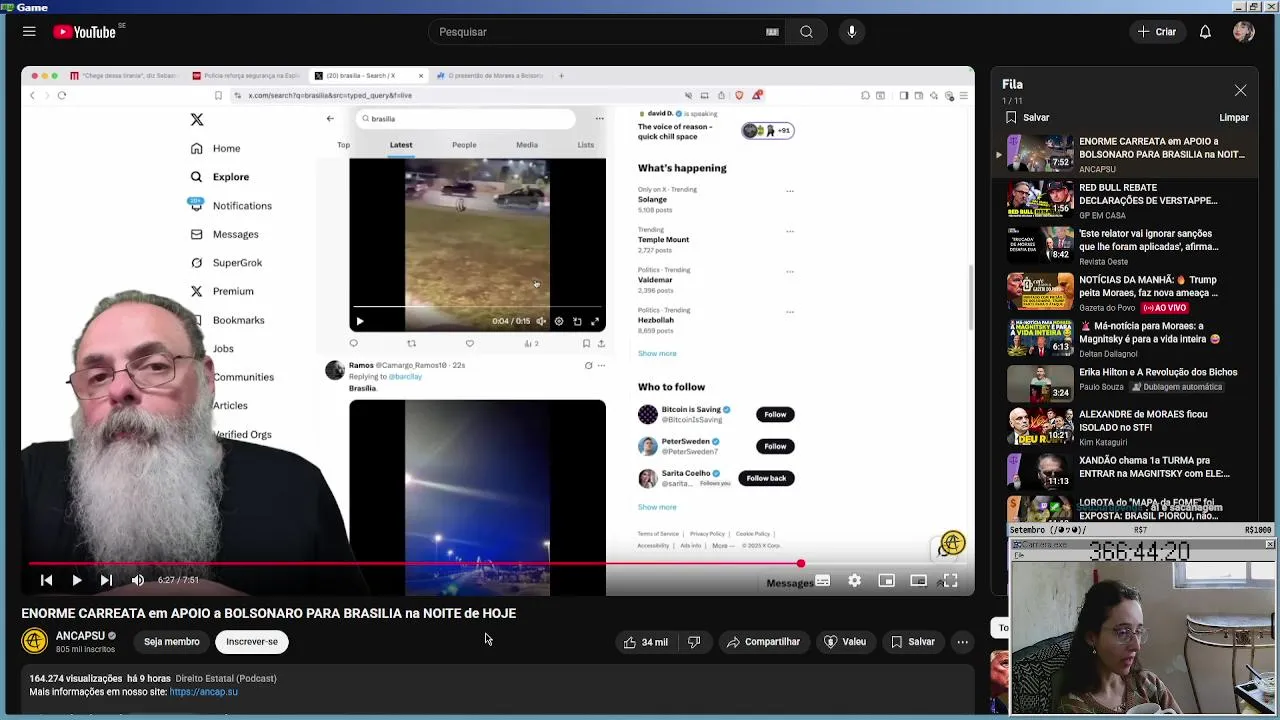Play the embedded tweet video
The image size is (1280, 720).
pyautogui.click(x=360, y=322)
